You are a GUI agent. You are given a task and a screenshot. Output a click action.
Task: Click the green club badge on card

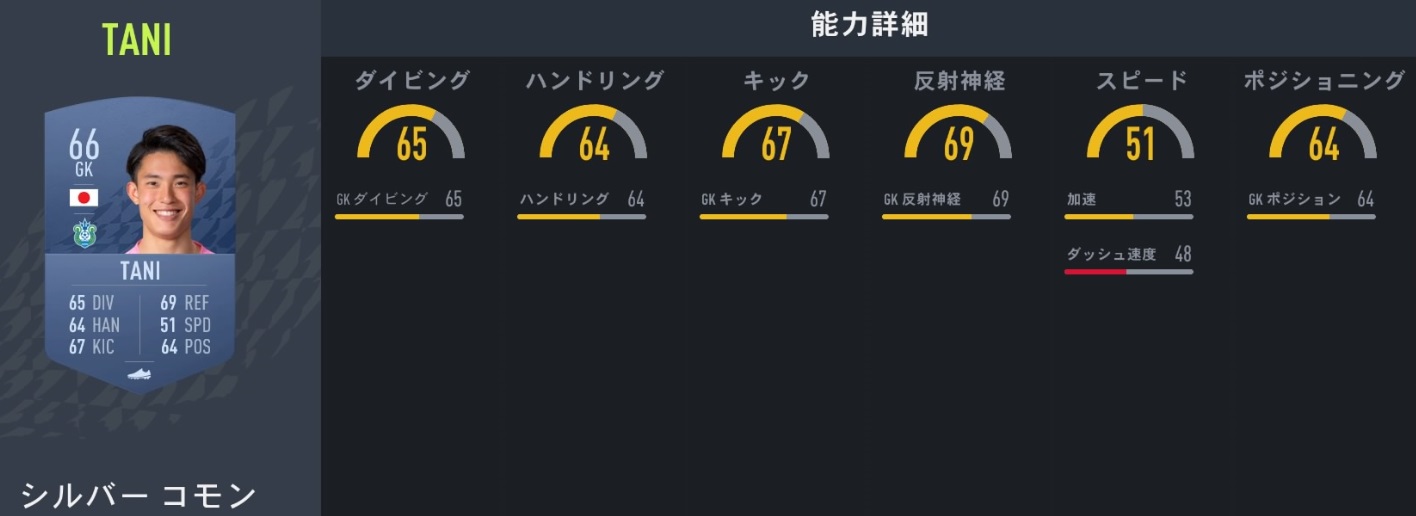click(83, 233)
